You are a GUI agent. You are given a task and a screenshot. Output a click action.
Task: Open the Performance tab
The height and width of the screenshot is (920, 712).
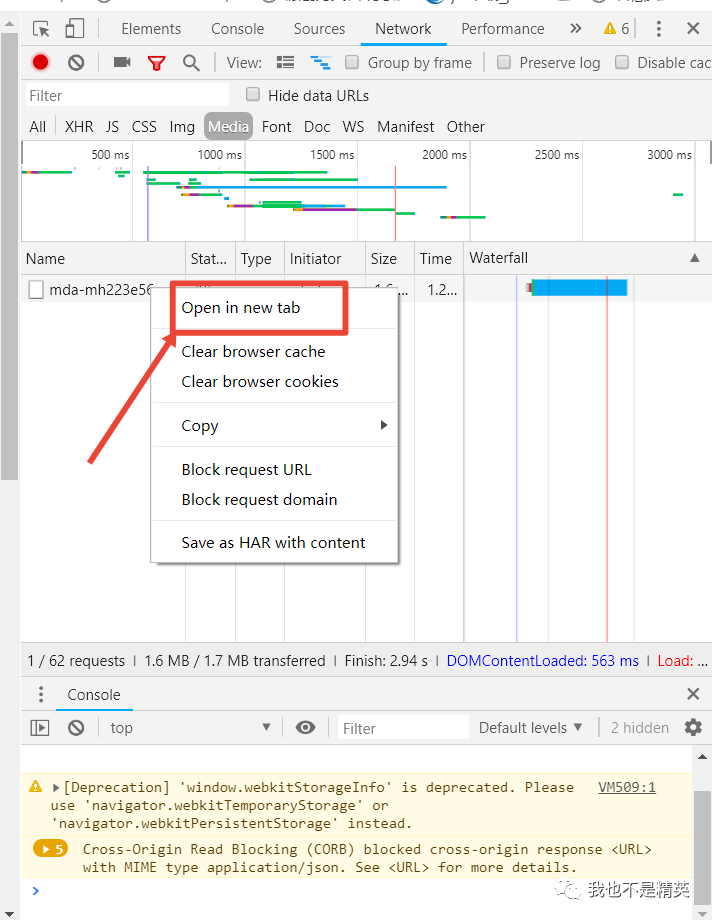pos(502,29)
